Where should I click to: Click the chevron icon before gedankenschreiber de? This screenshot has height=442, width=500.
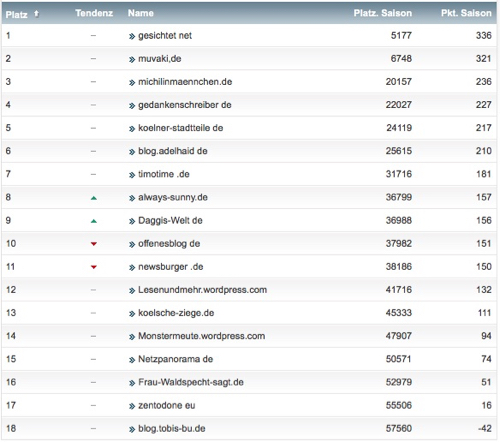(132, 106)
